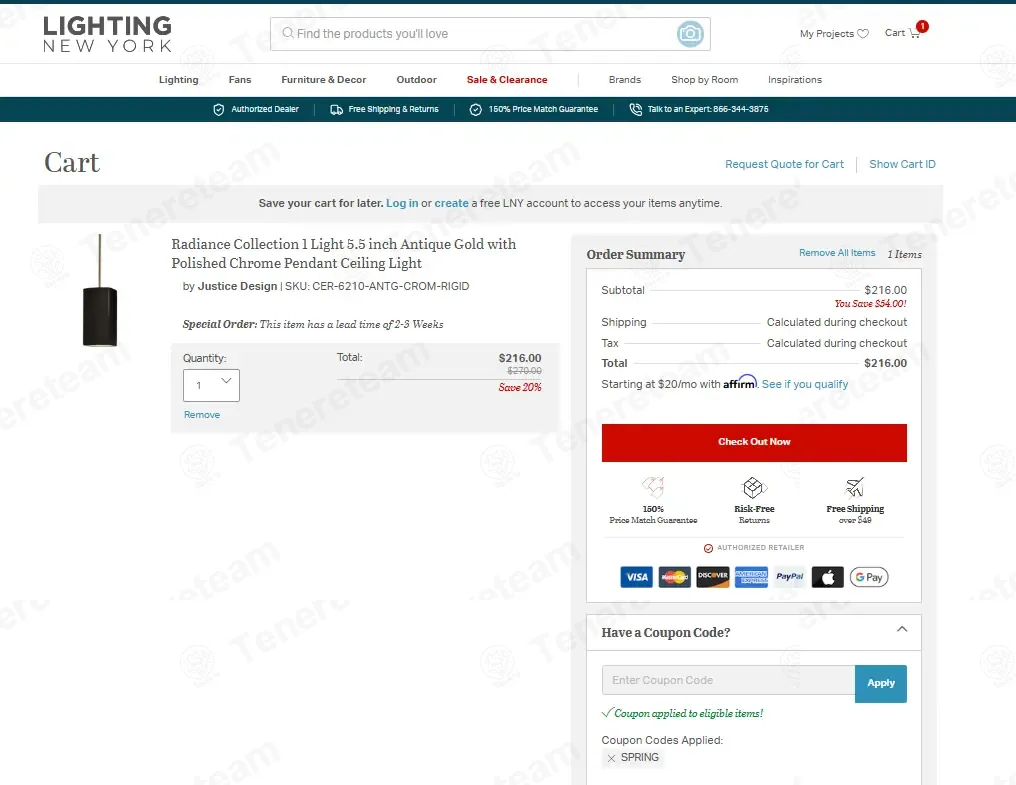Open the Fans menu
1016x785 pixels.
pyautogui.click(x=240, y=80)
